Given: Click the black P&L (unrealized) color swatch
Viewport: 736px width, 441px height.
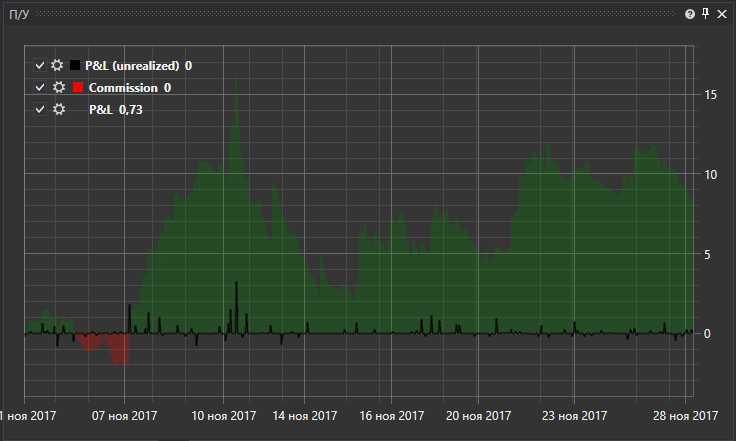Looking at the screenshot, I should [75, 65].
